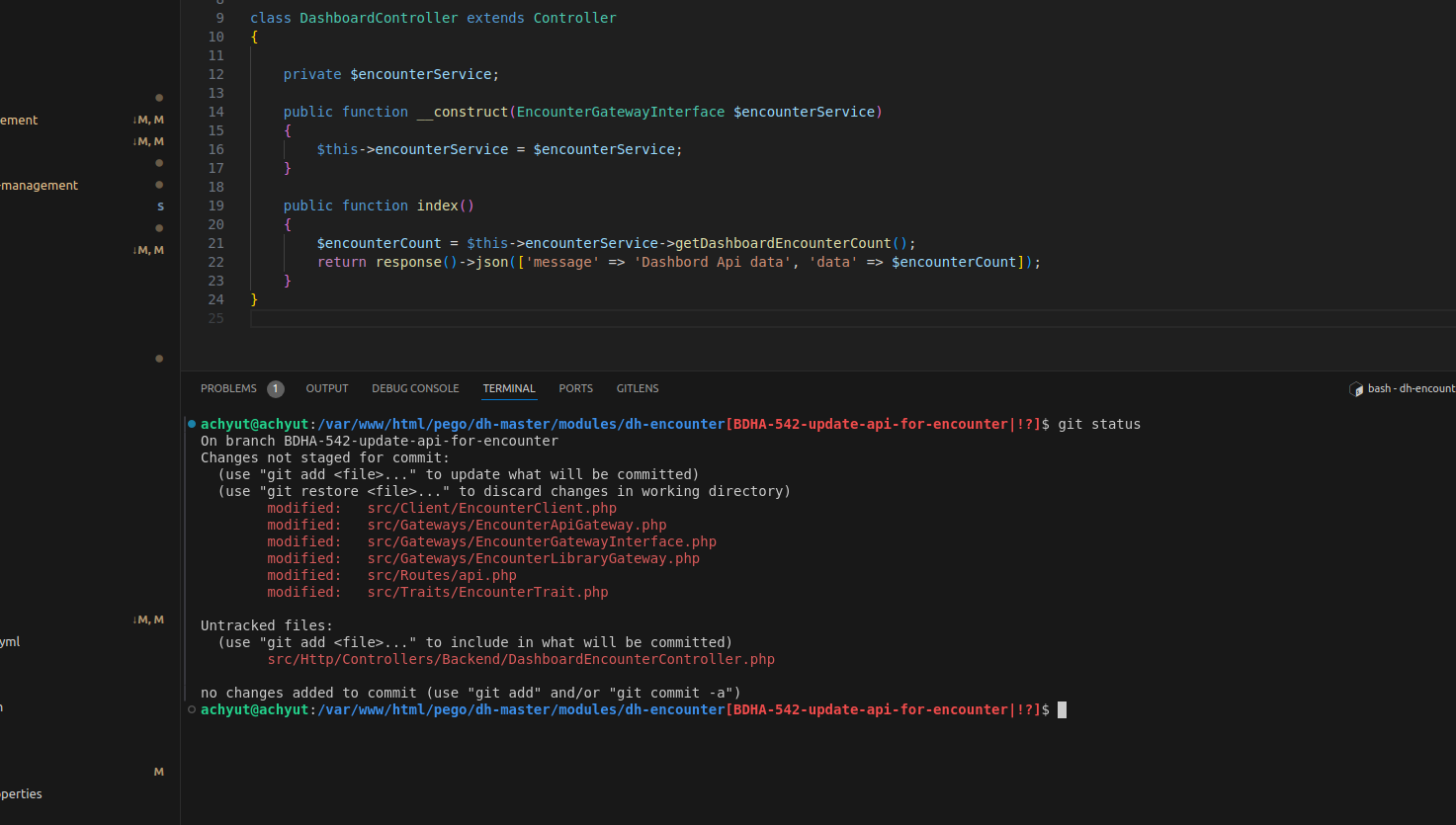Place cursor on getDashboardEncounterCount method call
Viewport: 1456px width, 825px height.
point(783,243)
